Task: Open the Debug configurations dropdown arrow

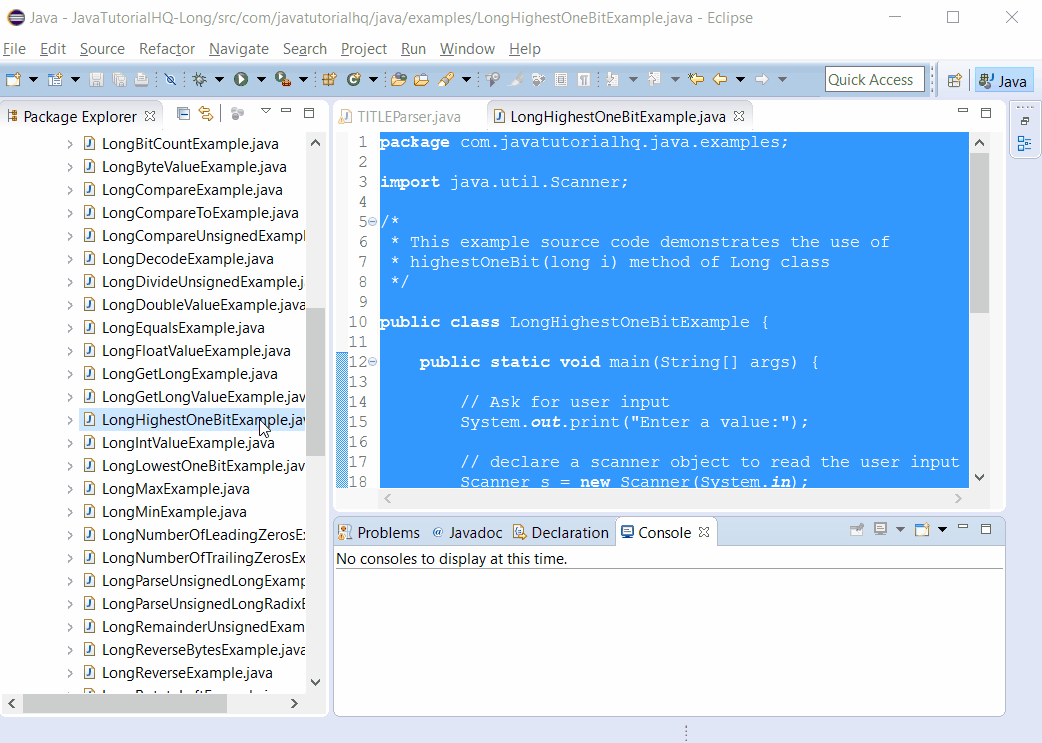Action: point(217,79)
